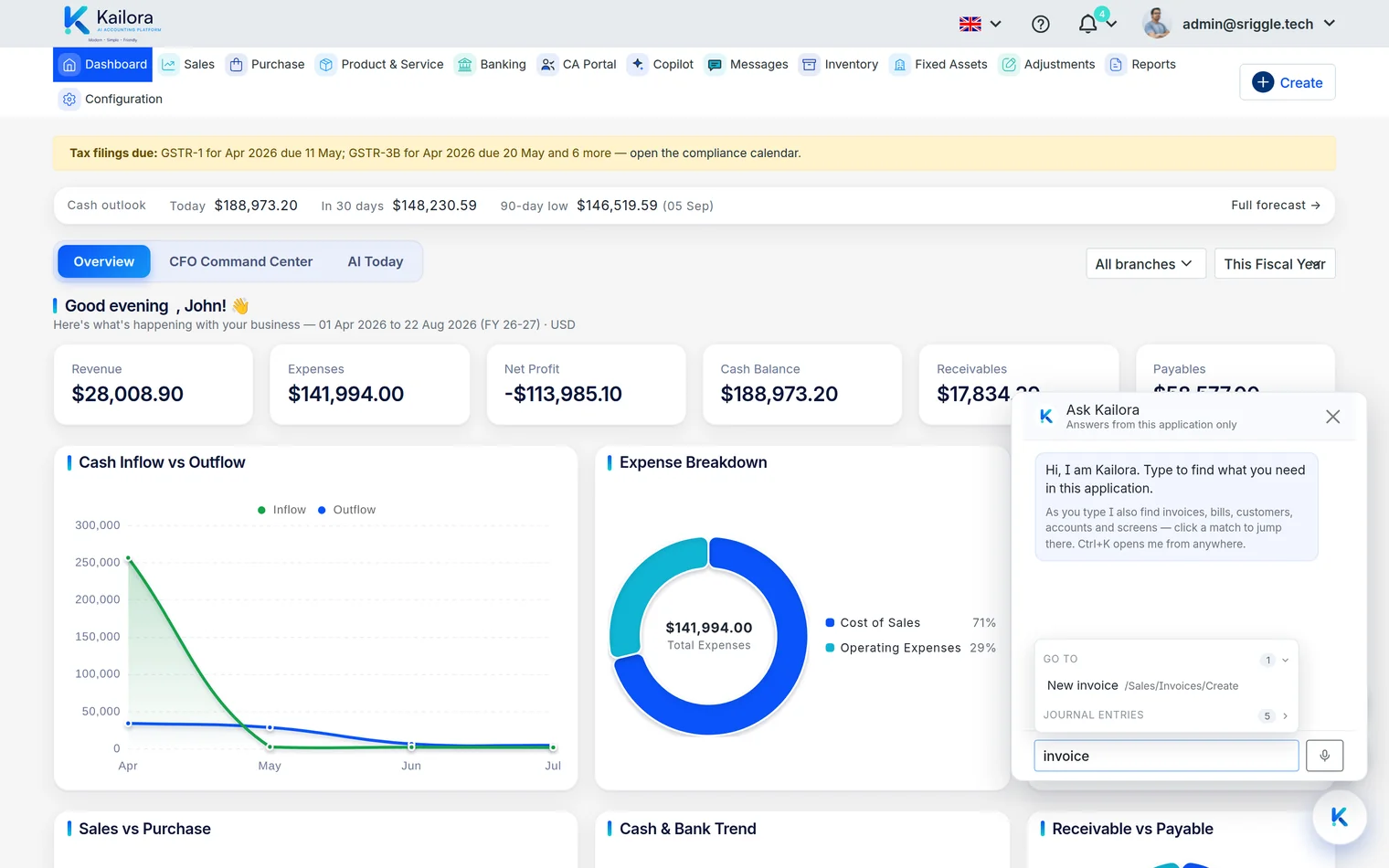1389x868 pixels.
Task: Click the microphone button beside the invoice field
Action: click(x=1324, y=756)
